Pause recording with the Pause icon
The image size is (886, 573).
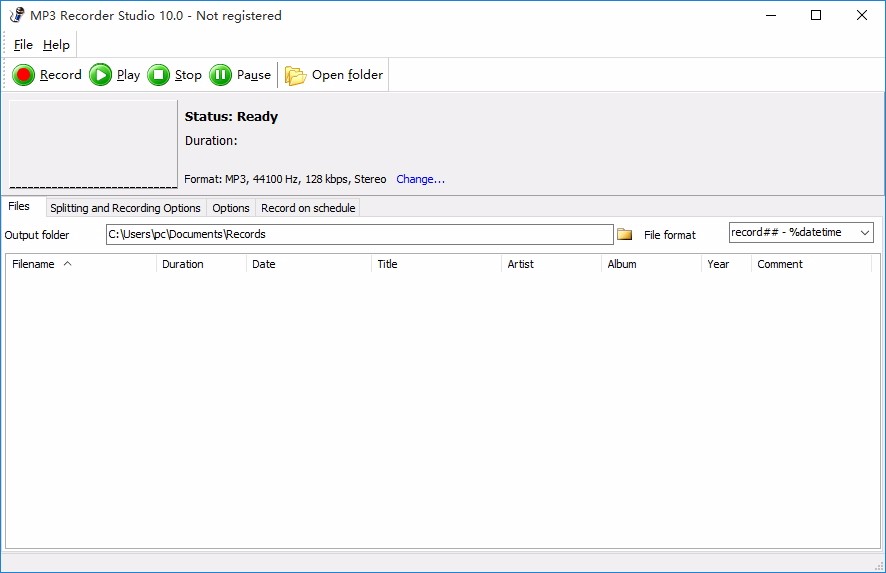click(x=220, y=75)
